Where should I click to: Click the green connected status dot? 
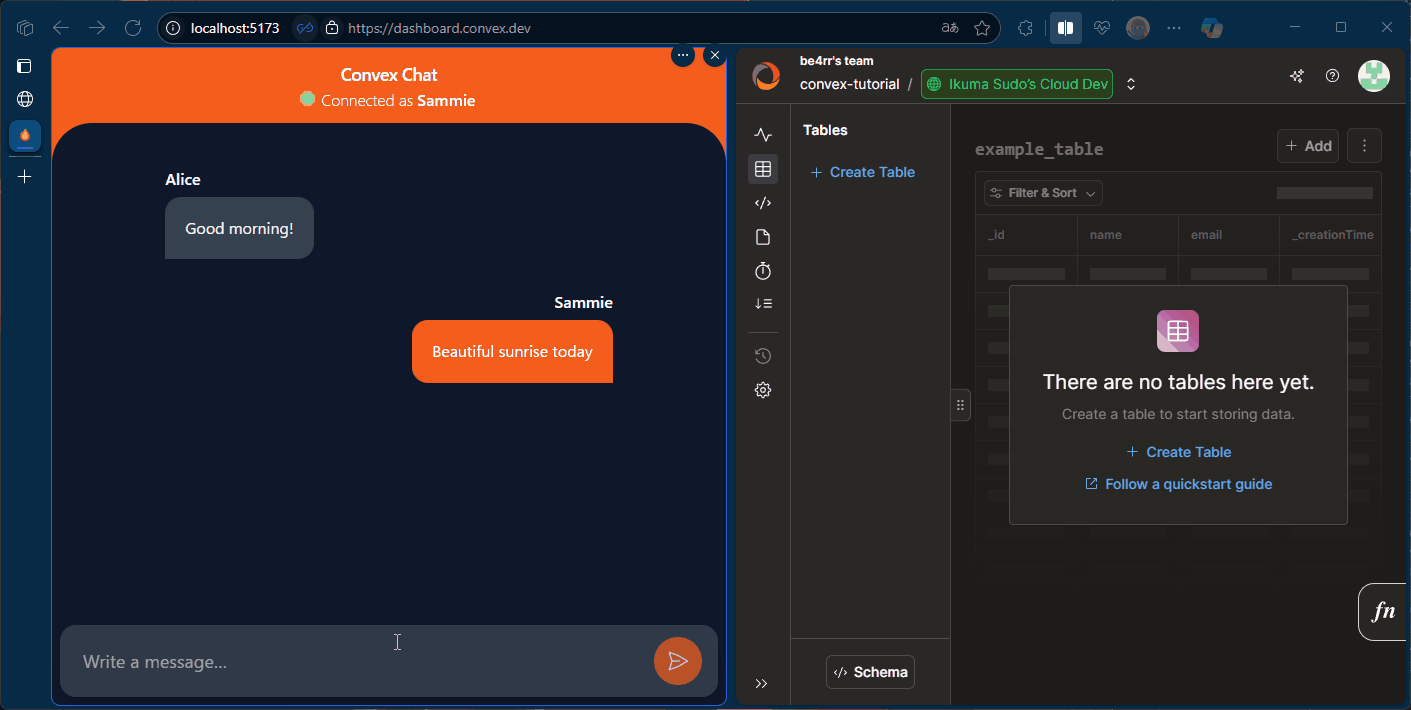[x=308, y=99]
